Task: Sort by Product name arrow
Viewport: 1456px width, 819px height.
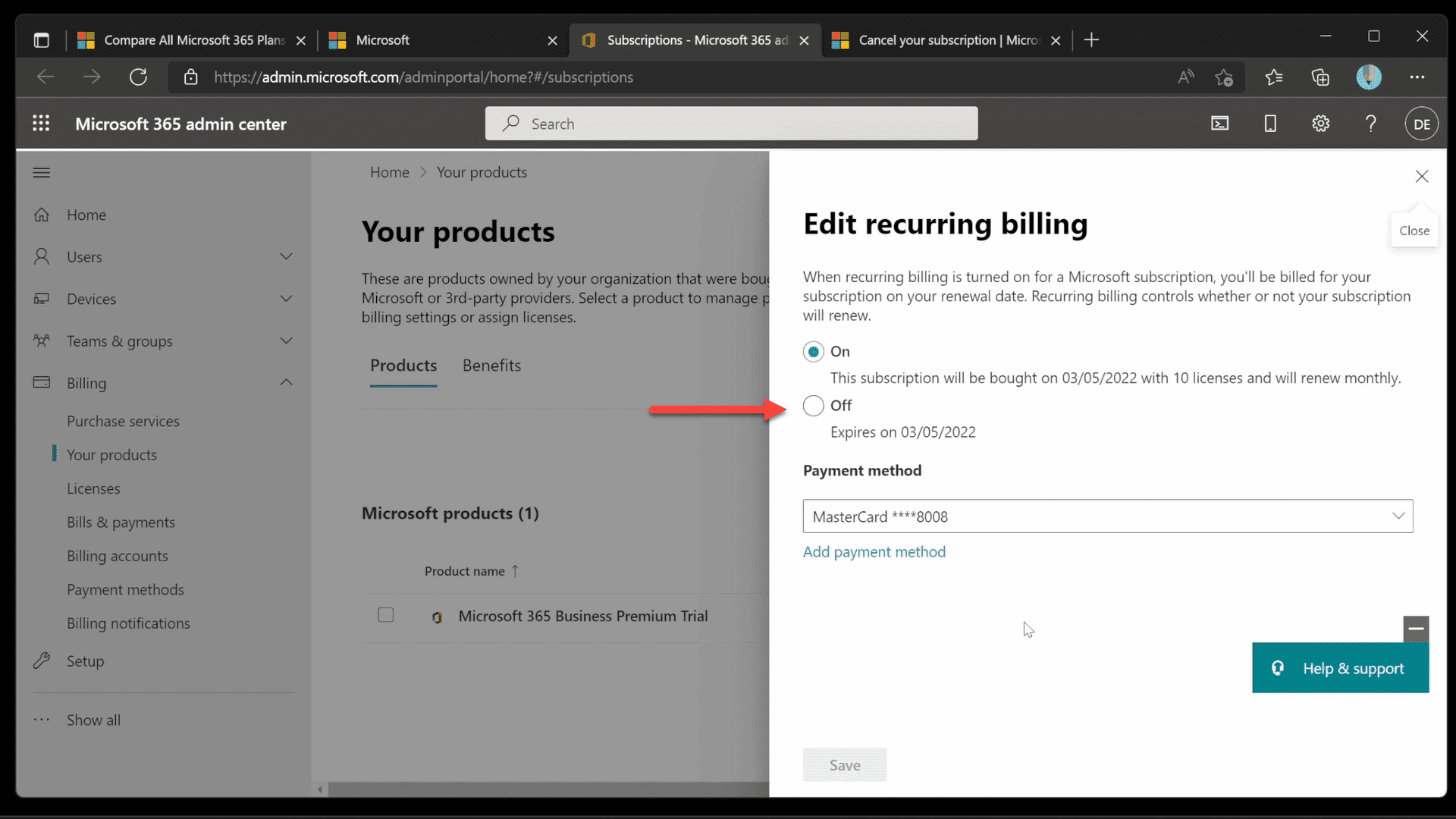Action: coord(515,570)
